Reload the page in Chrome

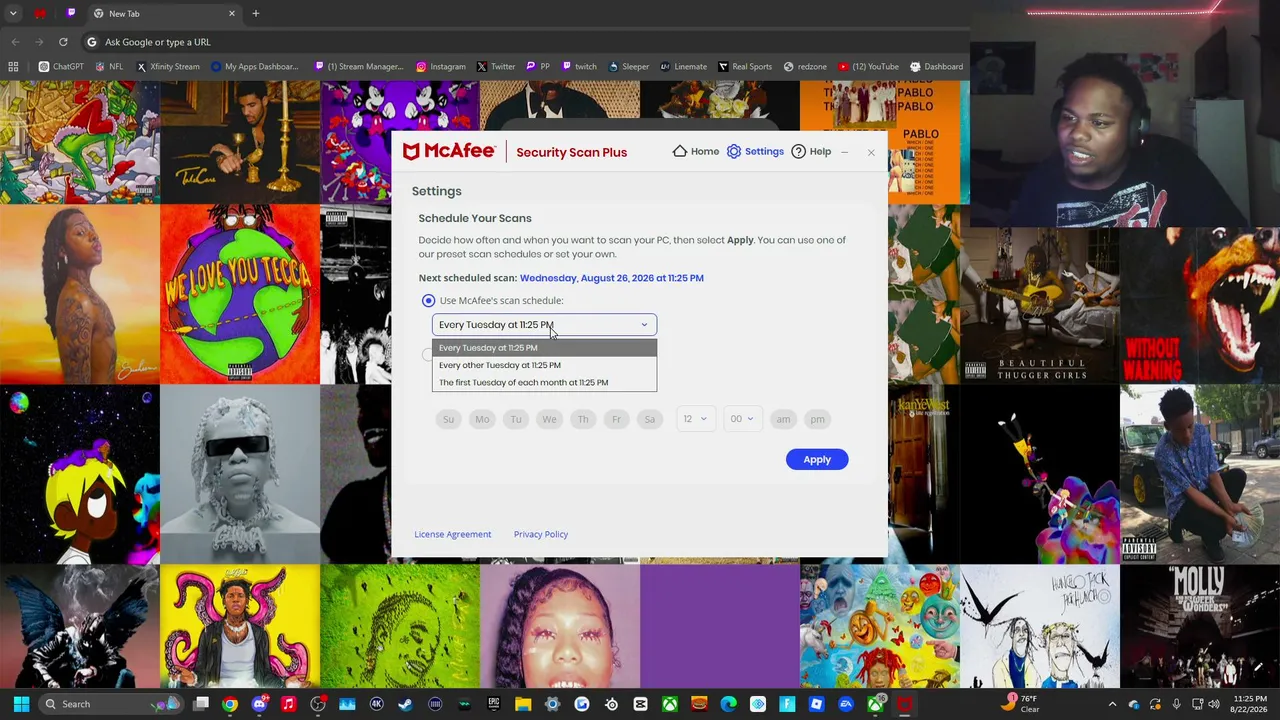63,42
